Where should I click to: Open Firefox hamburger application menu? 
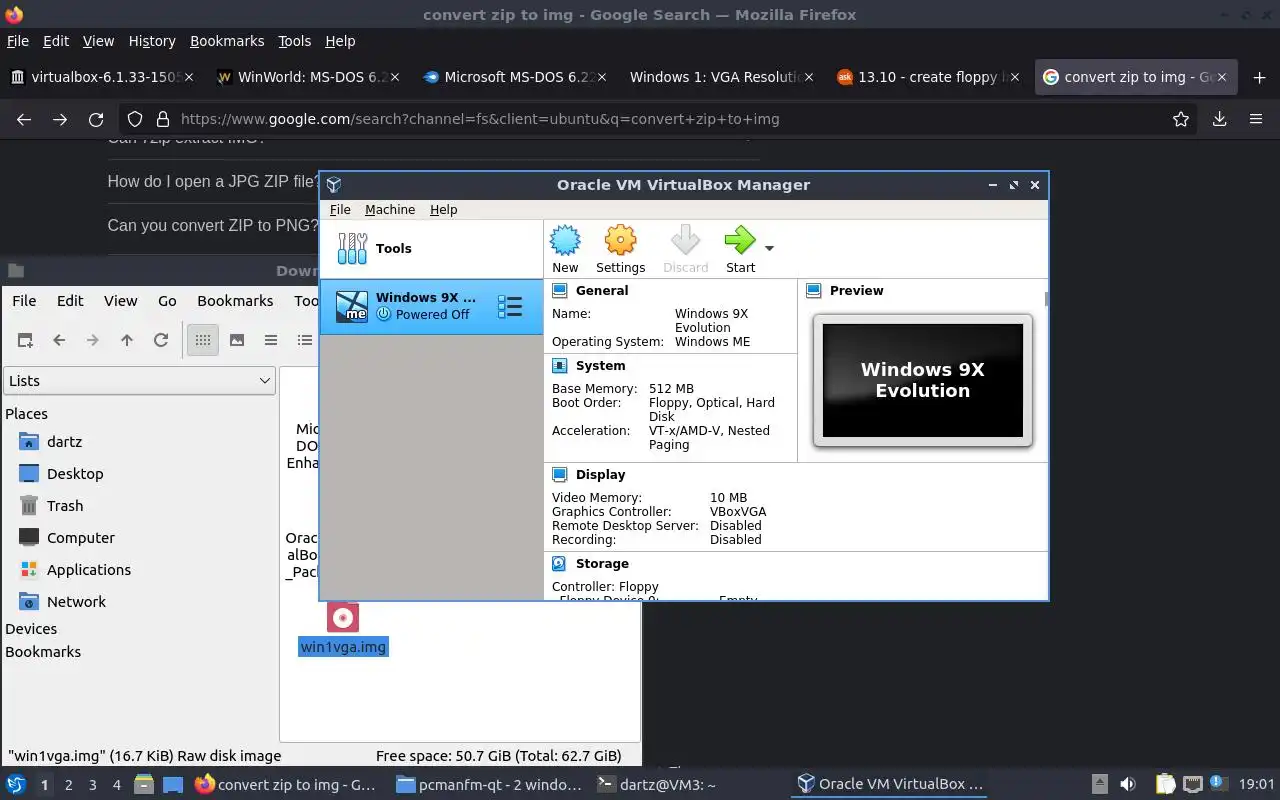pos(1256,119)
